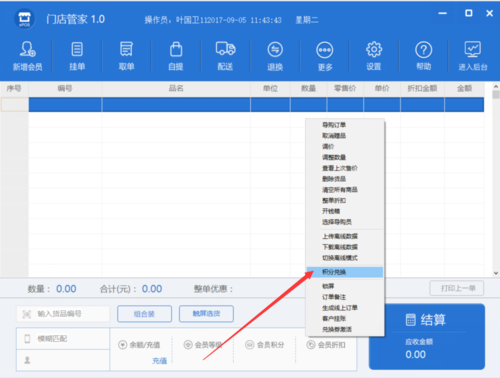
Task: Click the 退换 return/exchange icon
Action: [x=275, y=50]
